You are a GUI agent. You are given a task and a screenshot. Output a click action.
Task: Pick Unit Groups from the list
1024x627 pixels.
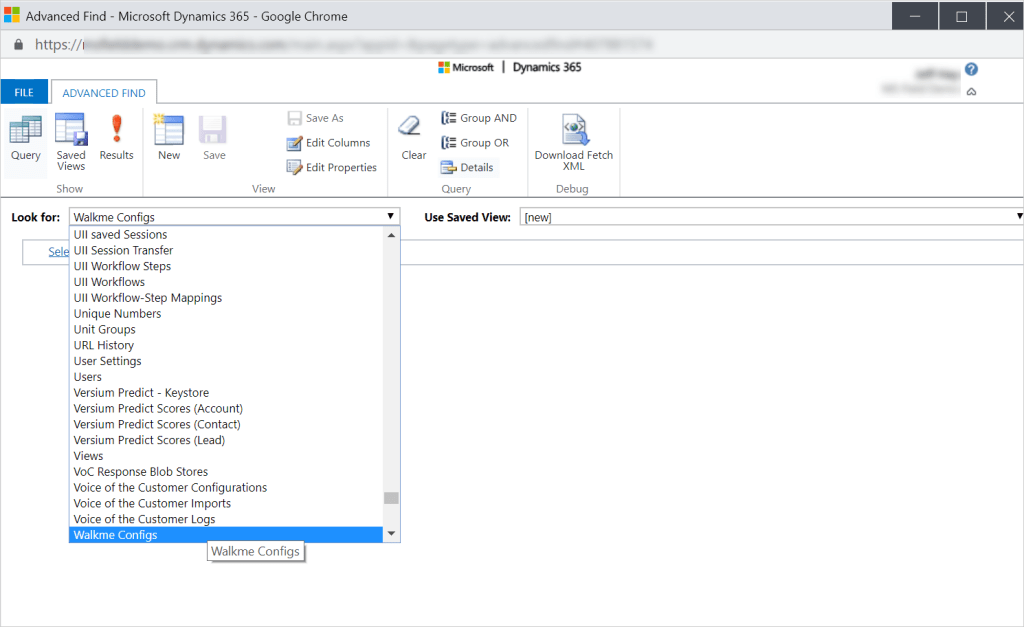click(104, 329)
